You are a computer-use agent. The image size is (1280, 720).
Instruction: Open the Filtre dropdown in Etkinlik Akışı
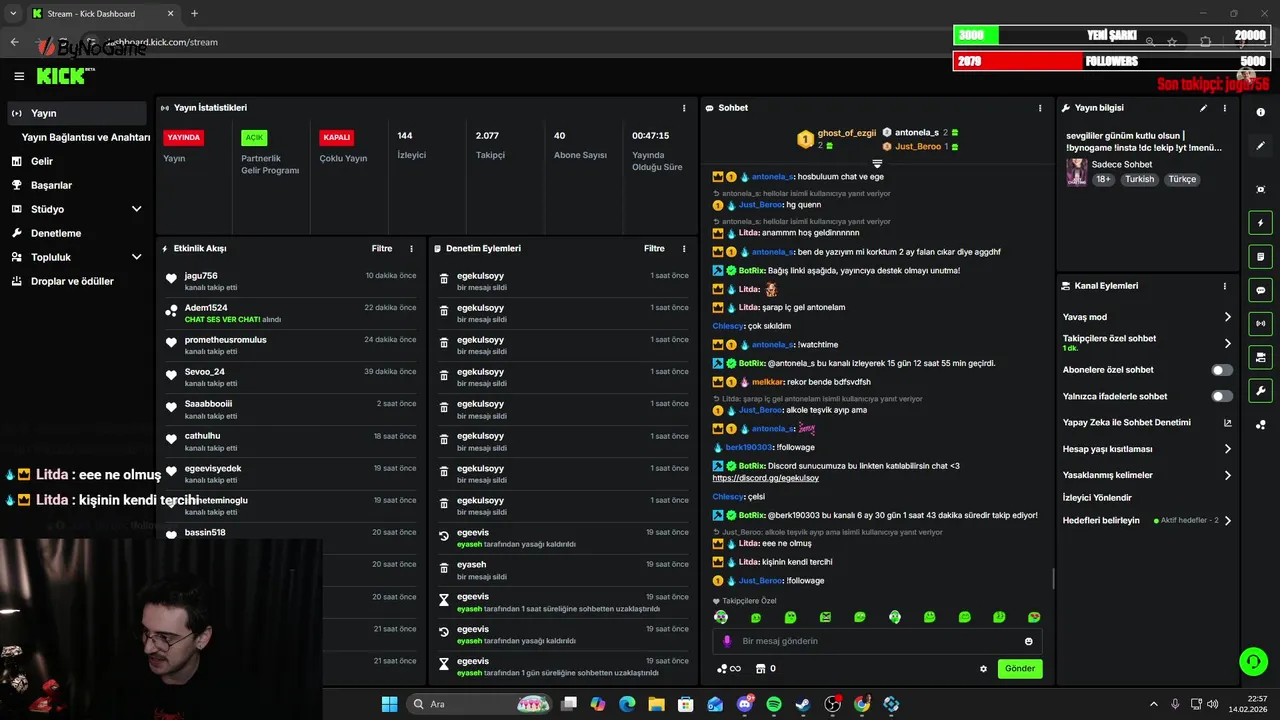pyautogui.click(x=382, y=248)
